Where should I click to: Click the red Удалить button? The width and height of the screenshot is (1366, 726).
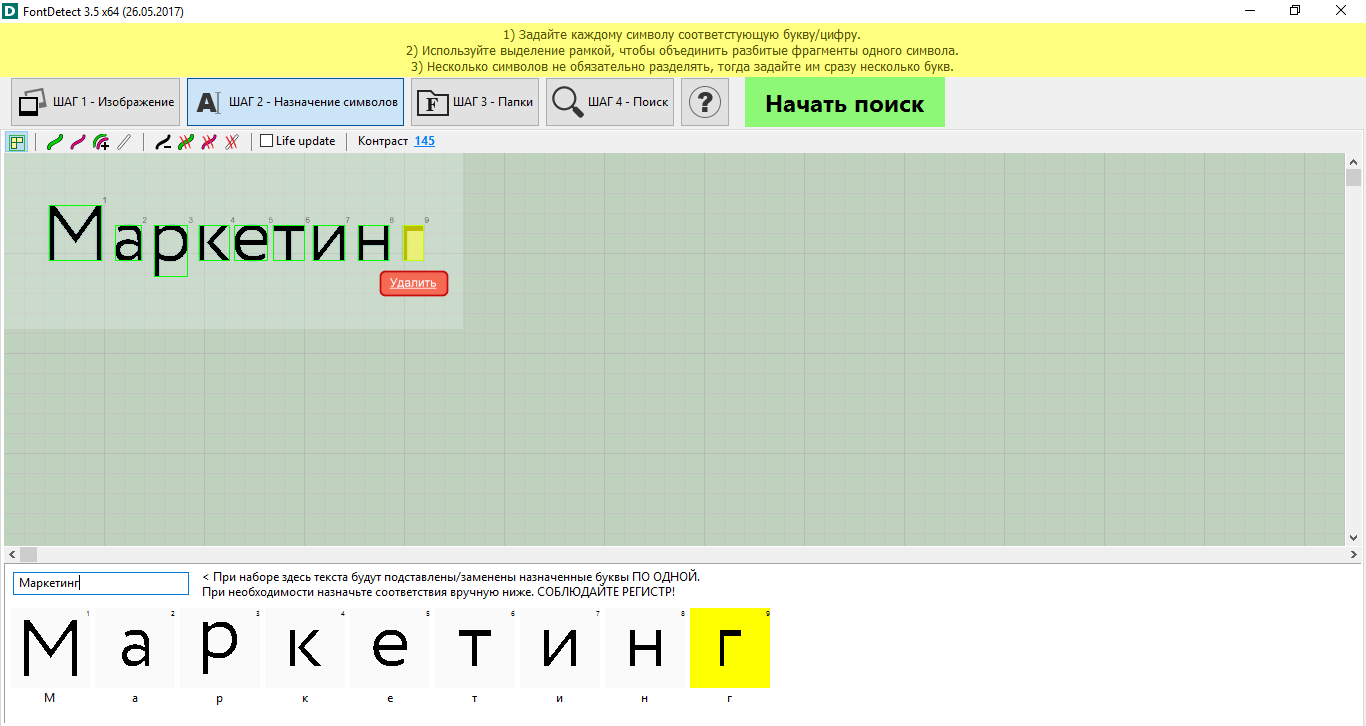(414, 284)
